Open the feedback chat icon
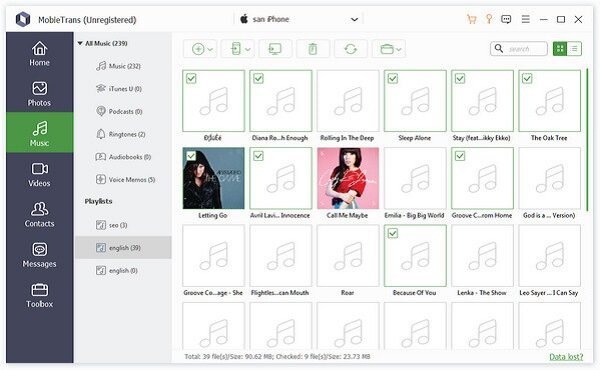 click(506, 19)
